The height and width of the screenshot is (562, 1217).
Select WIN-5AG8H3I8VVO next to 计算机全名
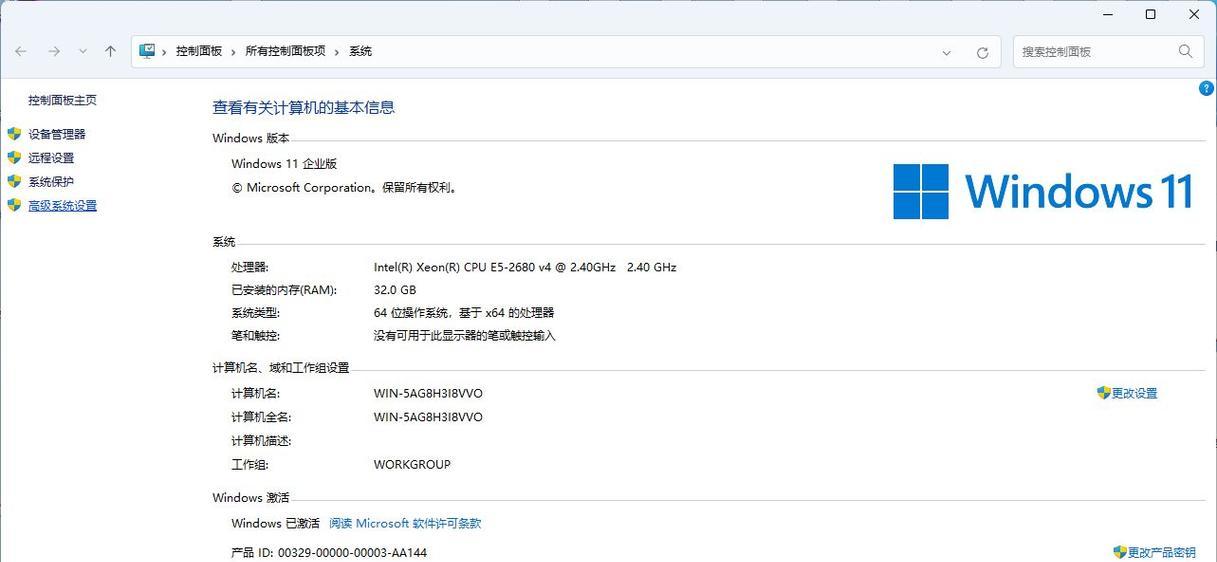point(428,417)
